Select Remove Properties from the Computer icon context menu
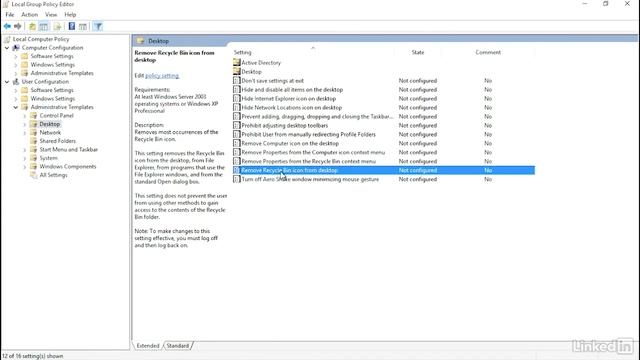640x360 pixels. [x=313, y=153]
